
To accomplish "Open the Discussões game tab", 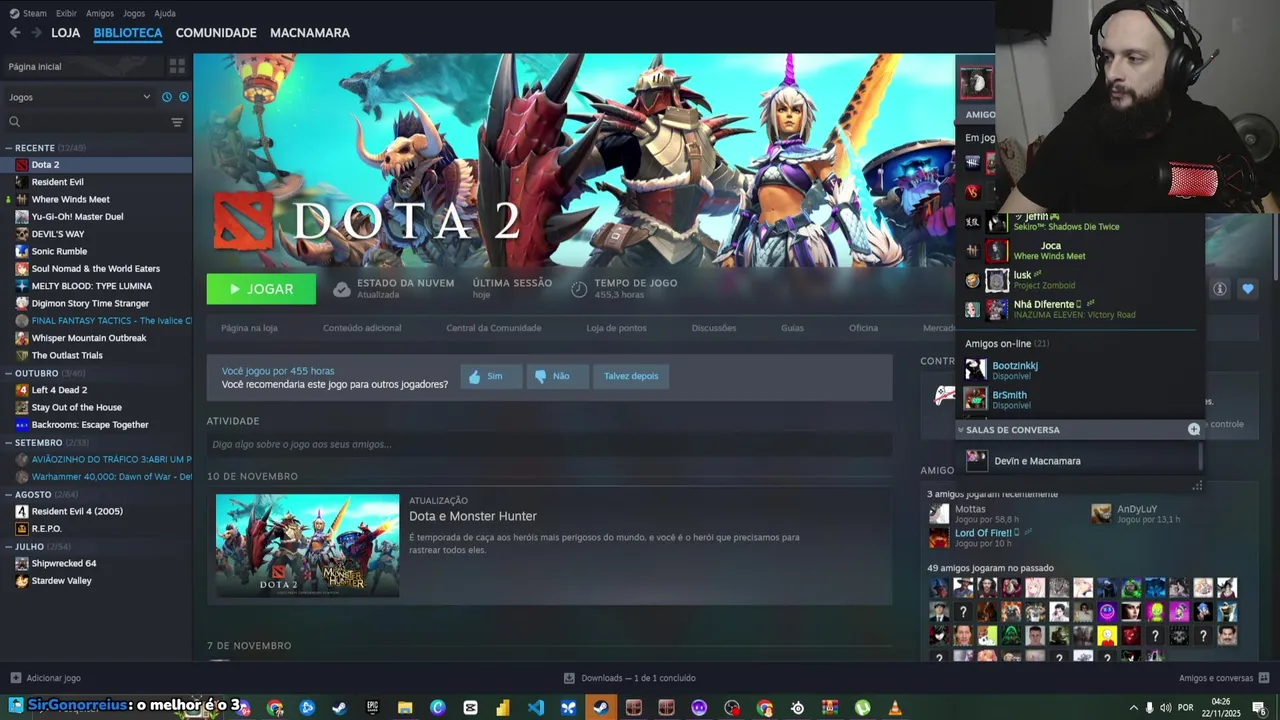I will (x=714, y=328).
